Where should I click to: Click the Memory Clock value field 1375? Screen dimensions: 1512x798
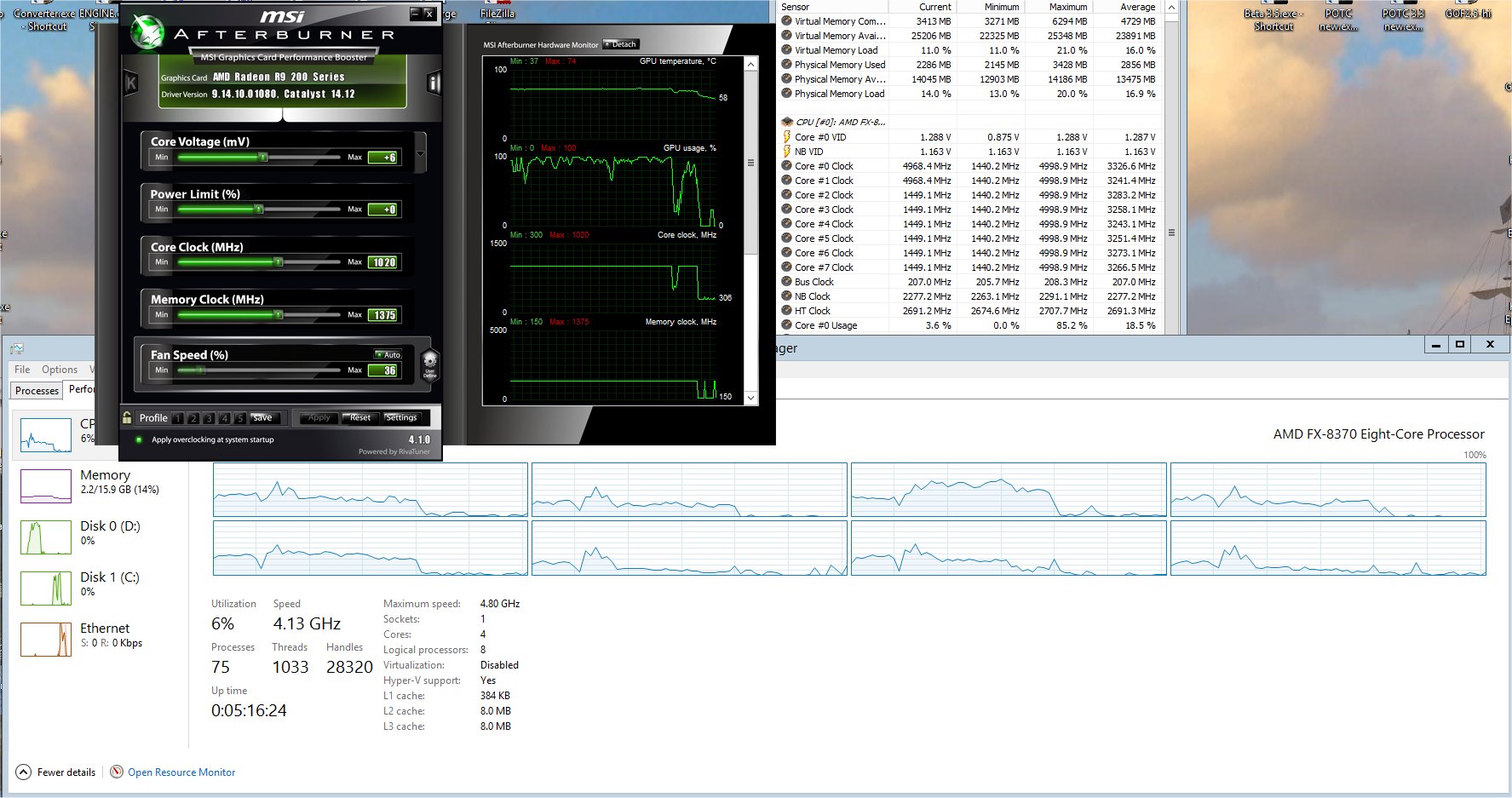pyautogui.click(x=383, y=315)
